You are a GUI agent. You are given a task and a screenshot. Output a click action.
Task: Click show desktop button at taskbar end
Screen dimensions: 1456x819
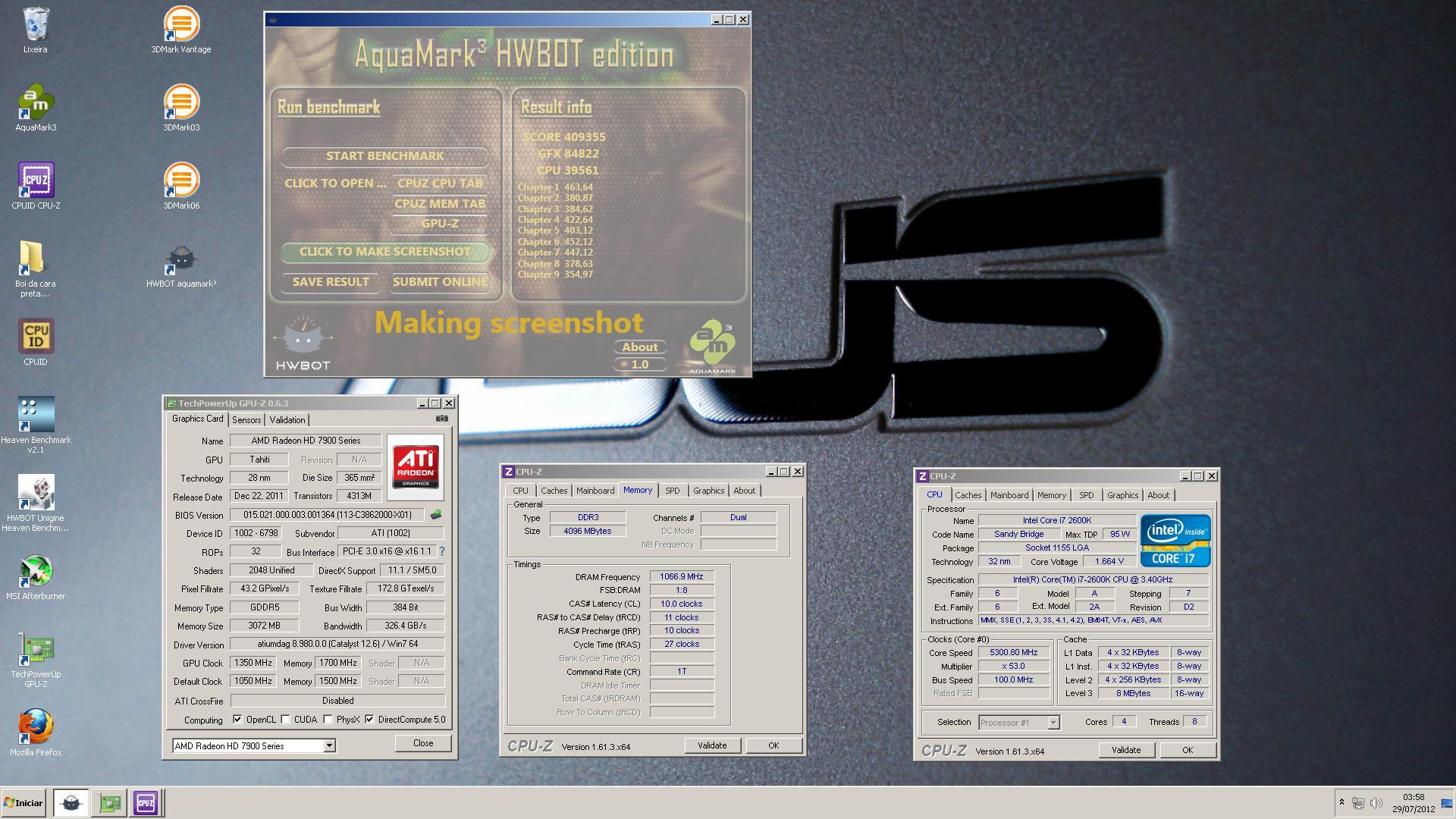point(1446,803)
